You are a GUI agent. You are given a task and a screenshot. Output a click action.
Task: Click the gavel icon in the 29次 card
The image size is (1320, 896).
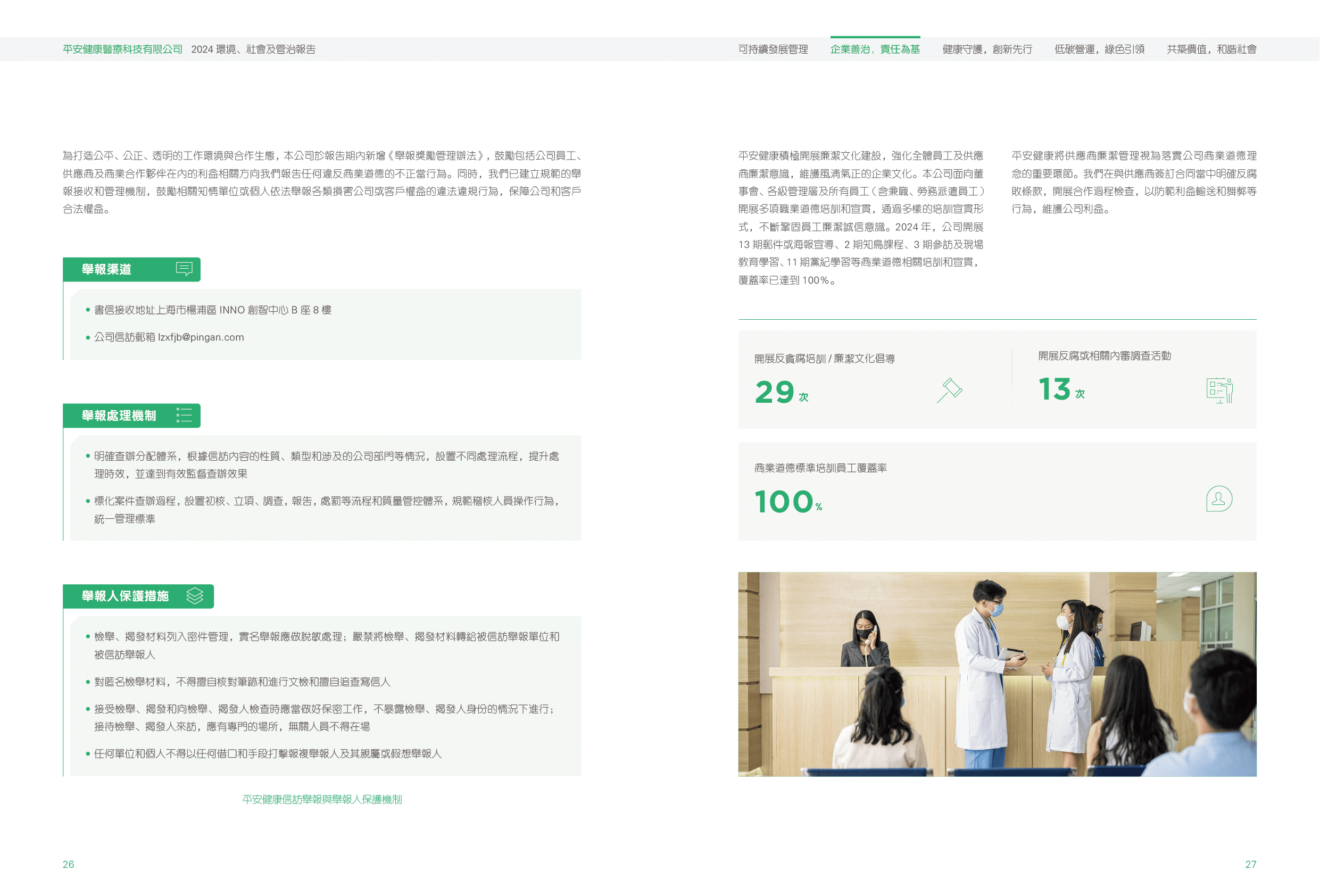point(949,391)
